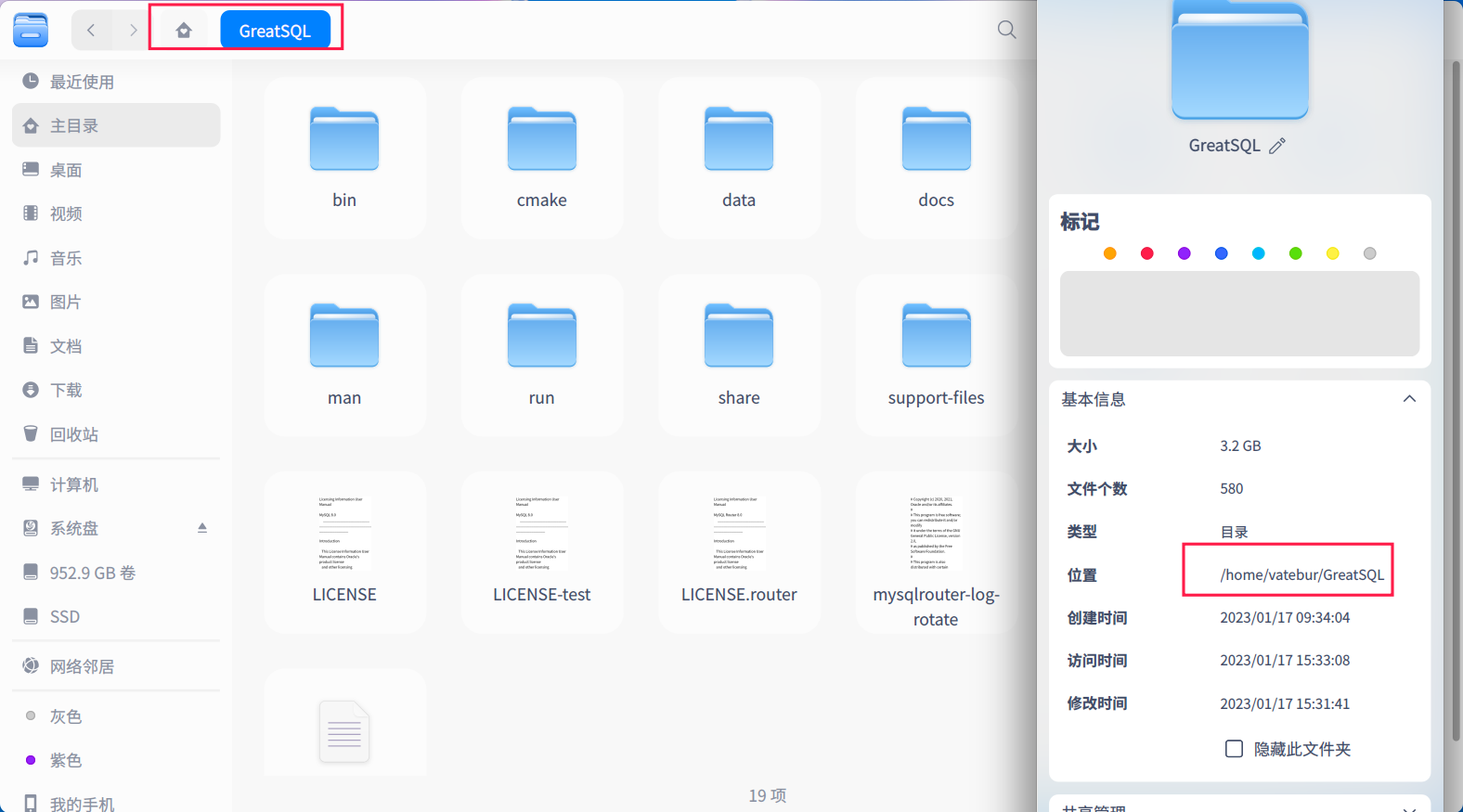Click the 下载 sidebar icon
The width and height of the screenshot is (1463, 812).
coord(31,390)
